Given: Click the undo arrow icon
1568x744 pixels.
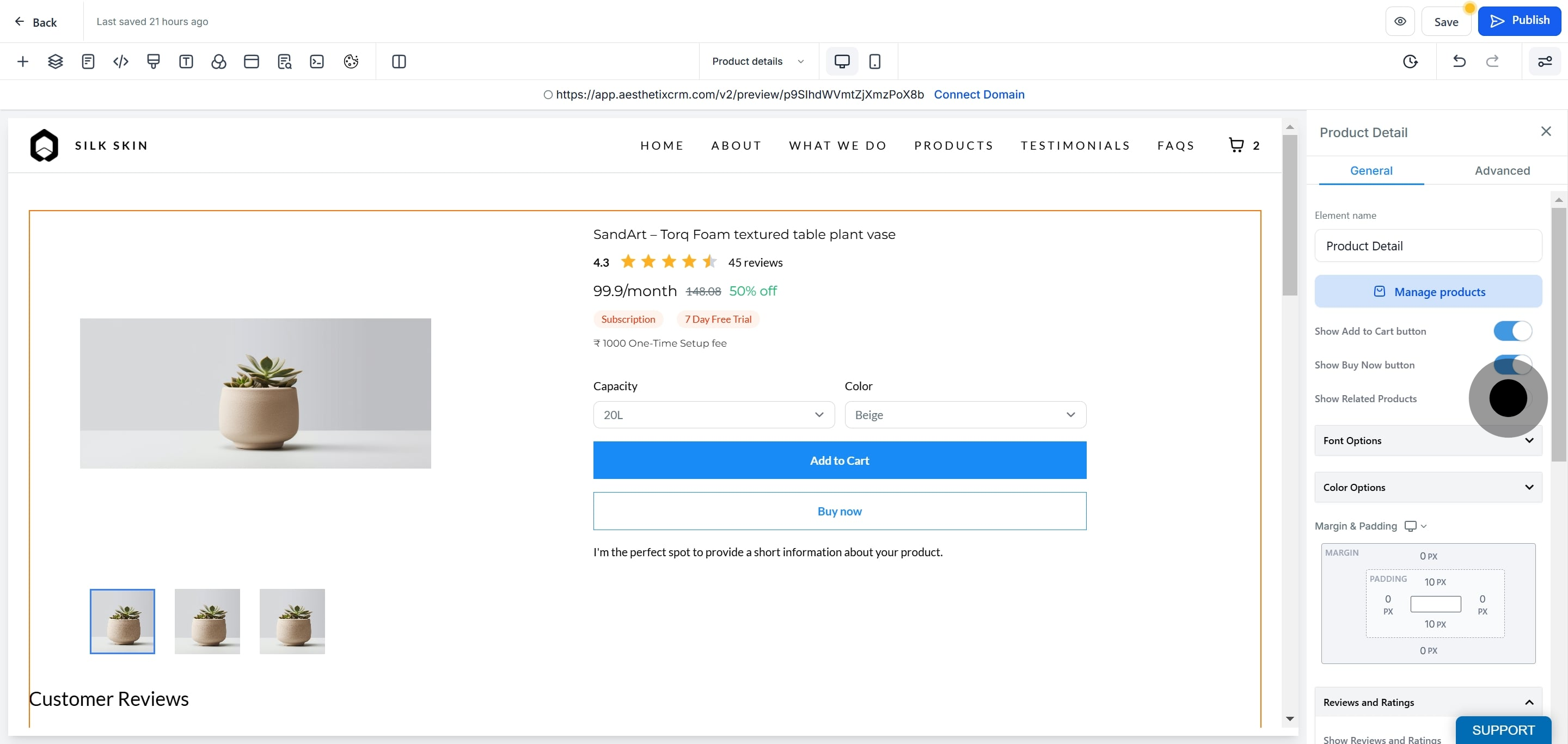Looking at the screenshot, I should point(1459,62).
